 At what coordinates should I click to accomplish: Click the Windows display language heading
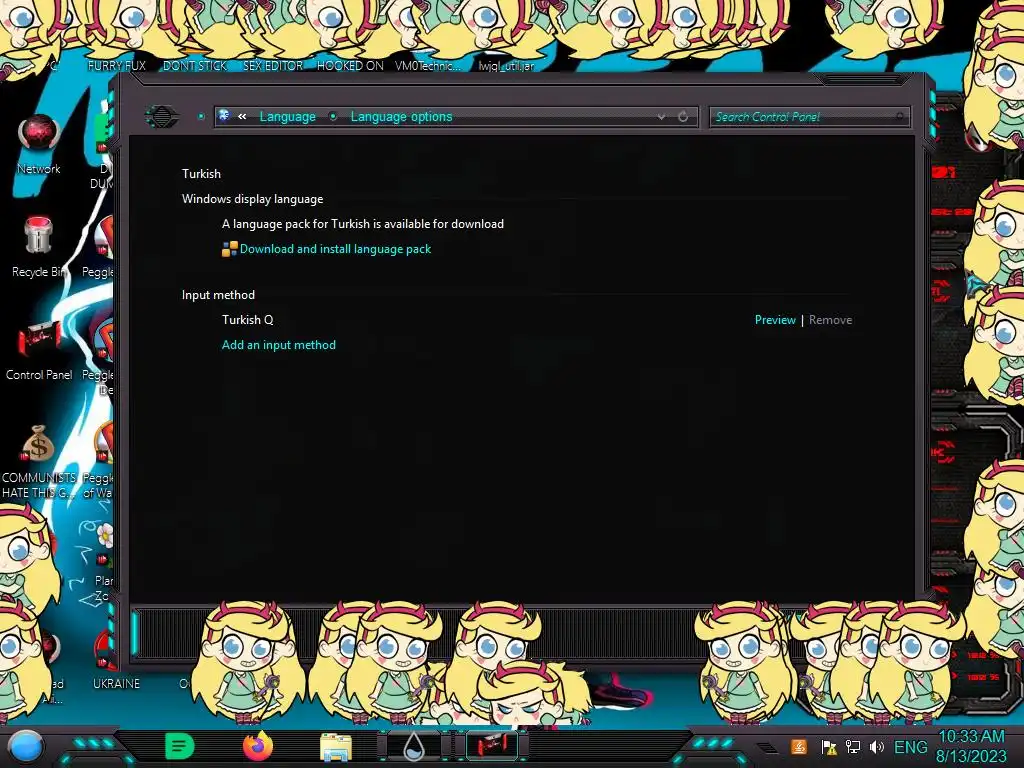click(252, 199)
